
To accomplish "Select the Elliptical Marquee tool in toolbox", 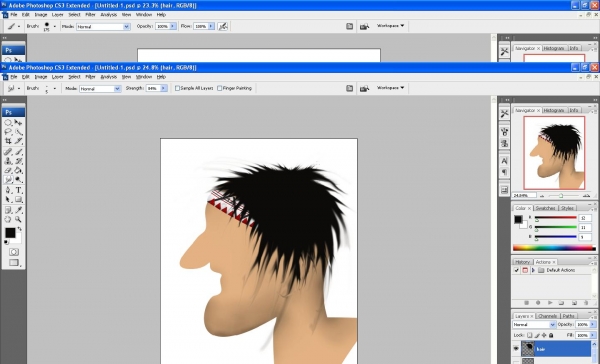I will click(8, 123).
